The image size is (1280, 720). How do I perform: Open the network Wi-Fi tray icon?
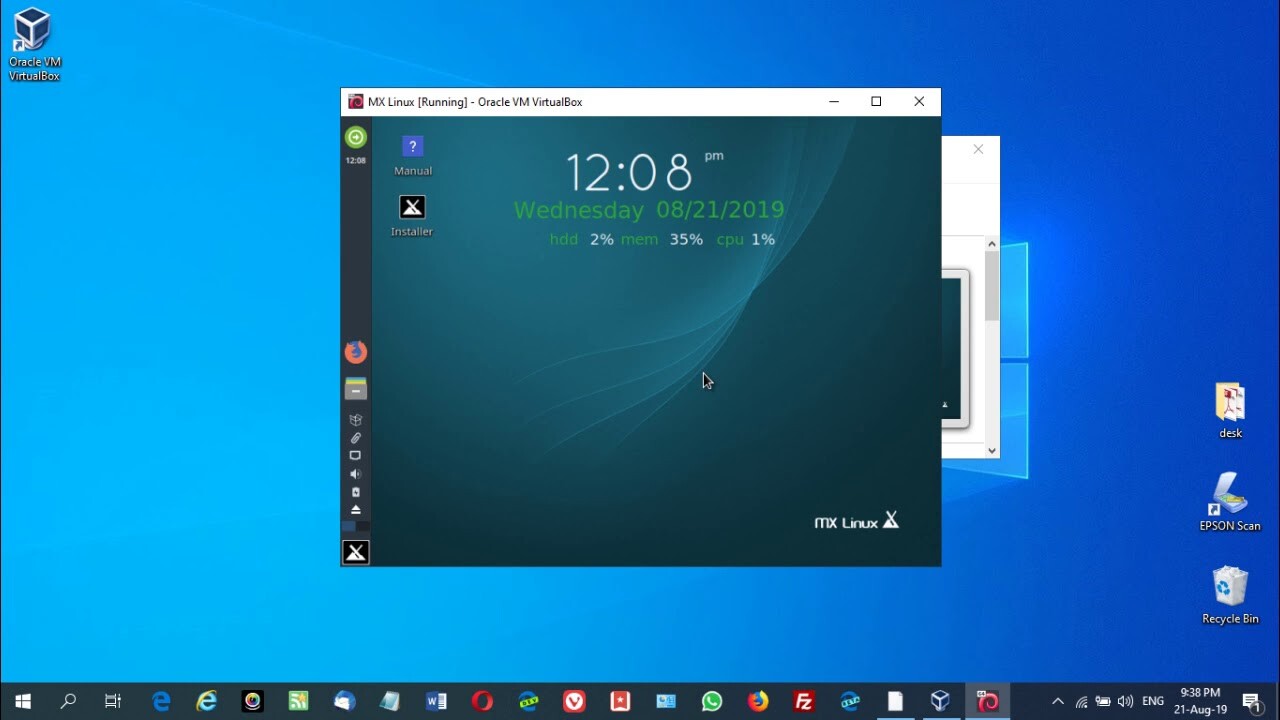pos(1081,701)
